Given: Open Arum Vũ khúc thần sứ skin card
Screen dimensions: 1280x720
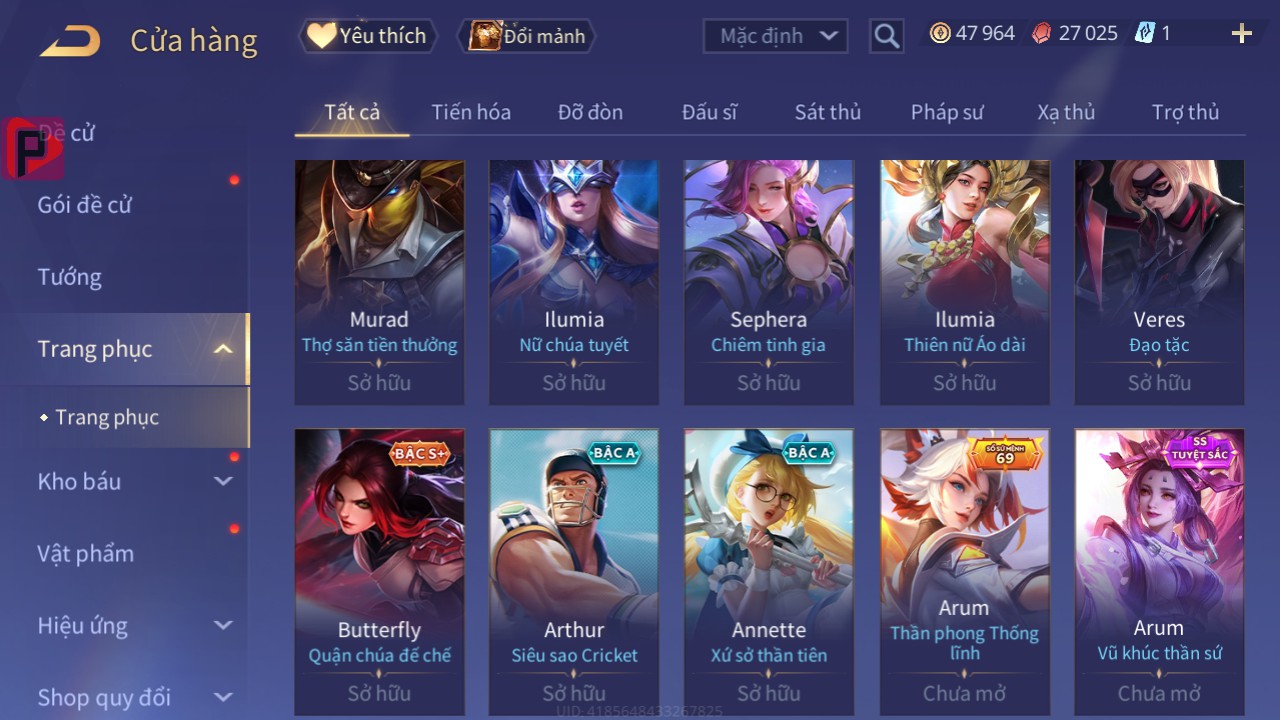Looking at the screenshot, I should point(1159,571).
